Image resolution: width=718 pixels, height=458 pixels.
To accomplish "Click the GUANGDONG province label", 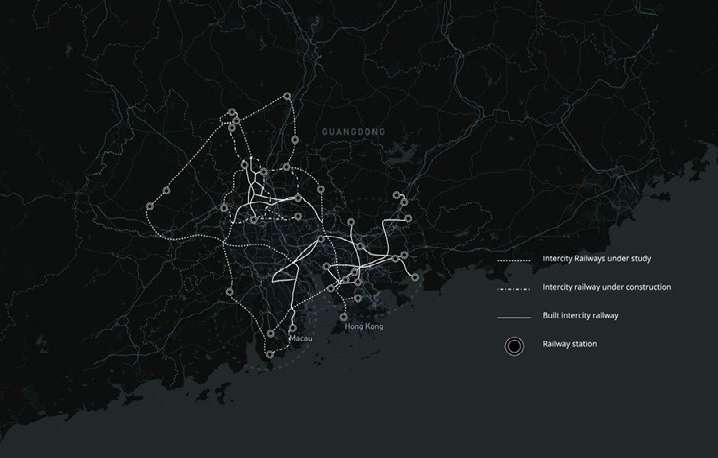I will click(x=353, y=132).
